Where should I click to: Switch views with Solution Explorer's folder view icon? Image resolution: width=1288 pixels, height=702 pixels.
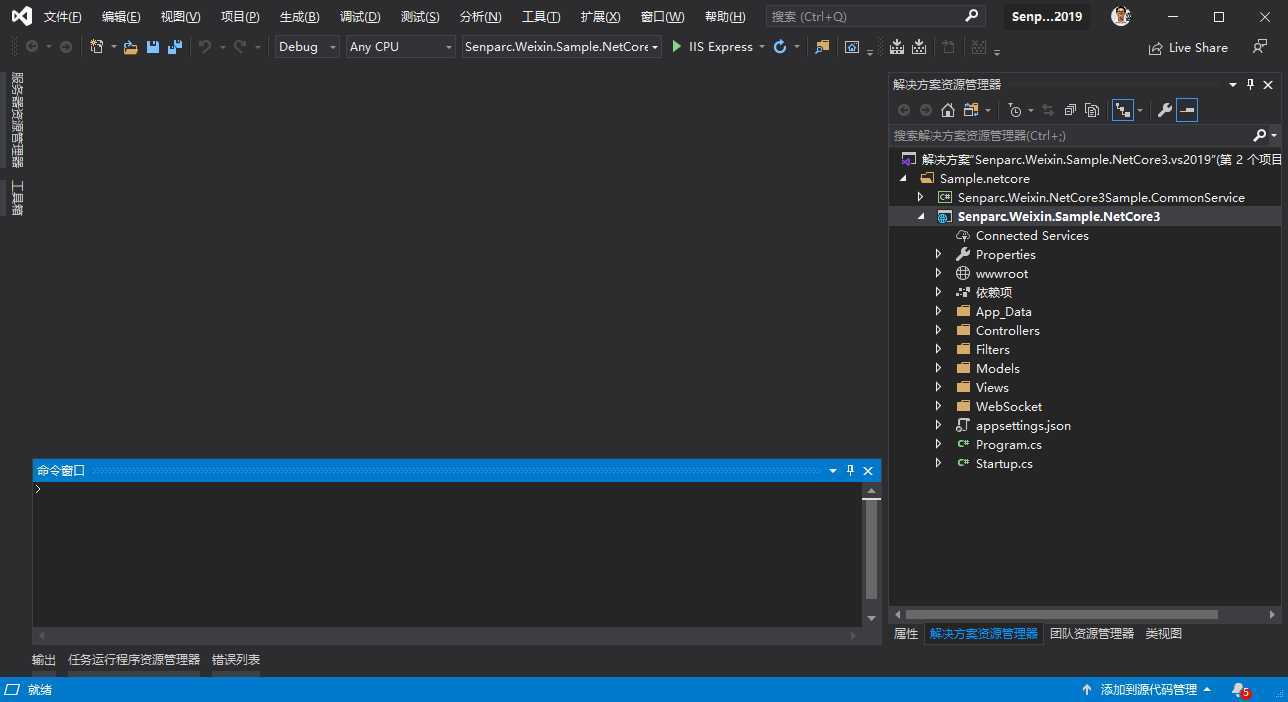click(x=970, y=110)
